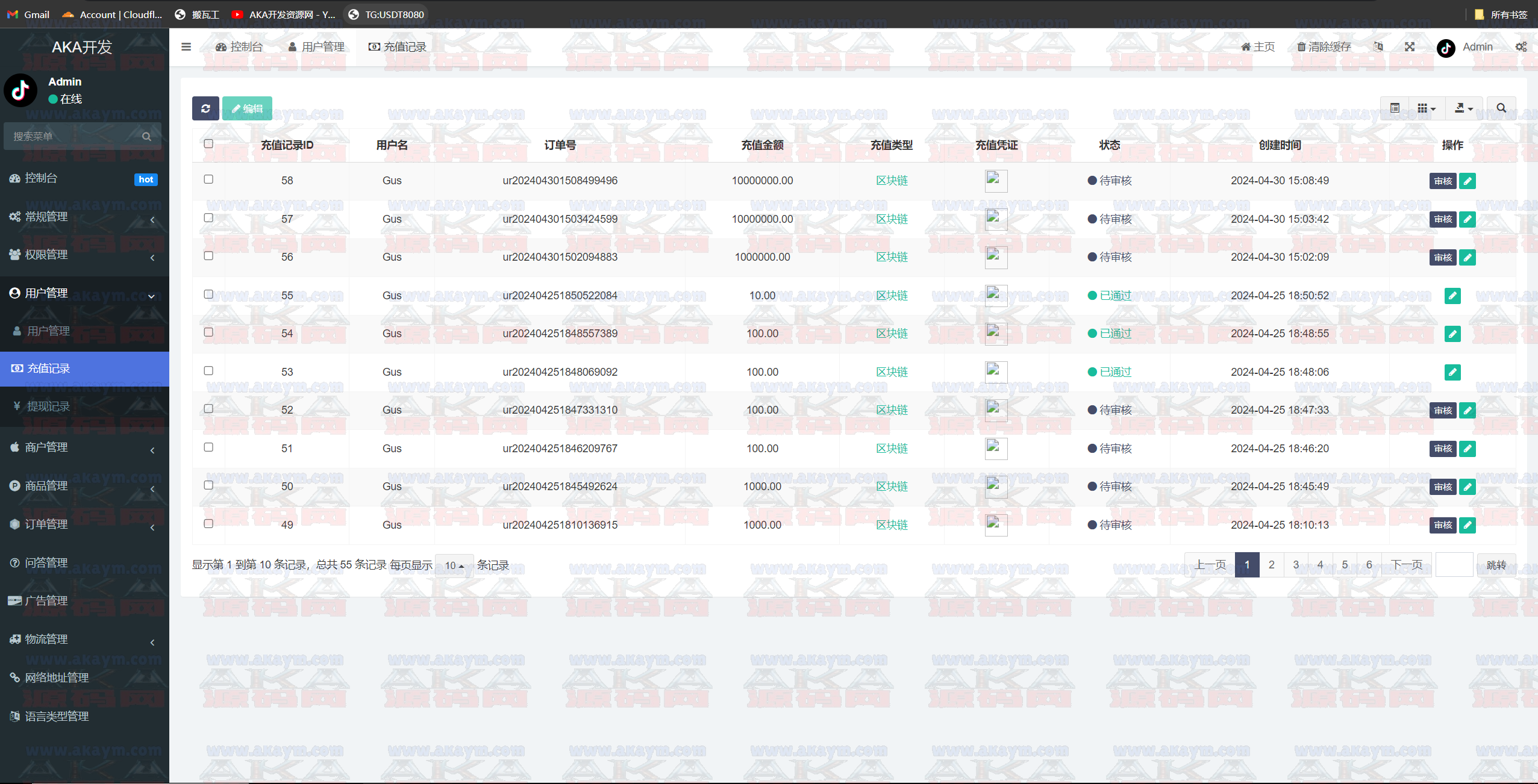Click the refresh table icon button
The height and width of the screenshot is (784, 1538).
click(x=205, y=108)
